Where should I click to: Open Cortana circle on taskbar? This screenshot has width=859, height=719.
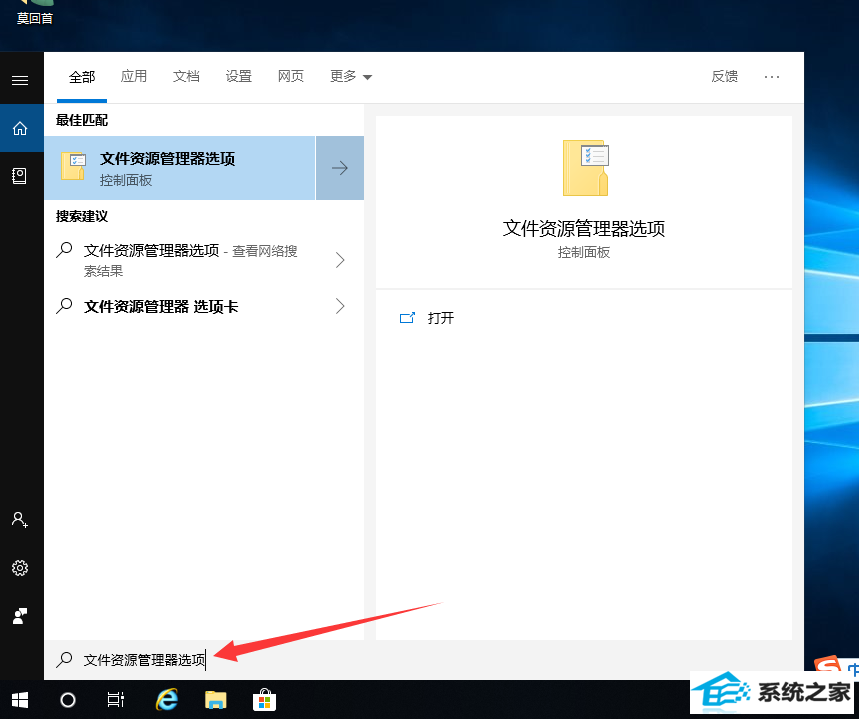click(x=68, y=700)
